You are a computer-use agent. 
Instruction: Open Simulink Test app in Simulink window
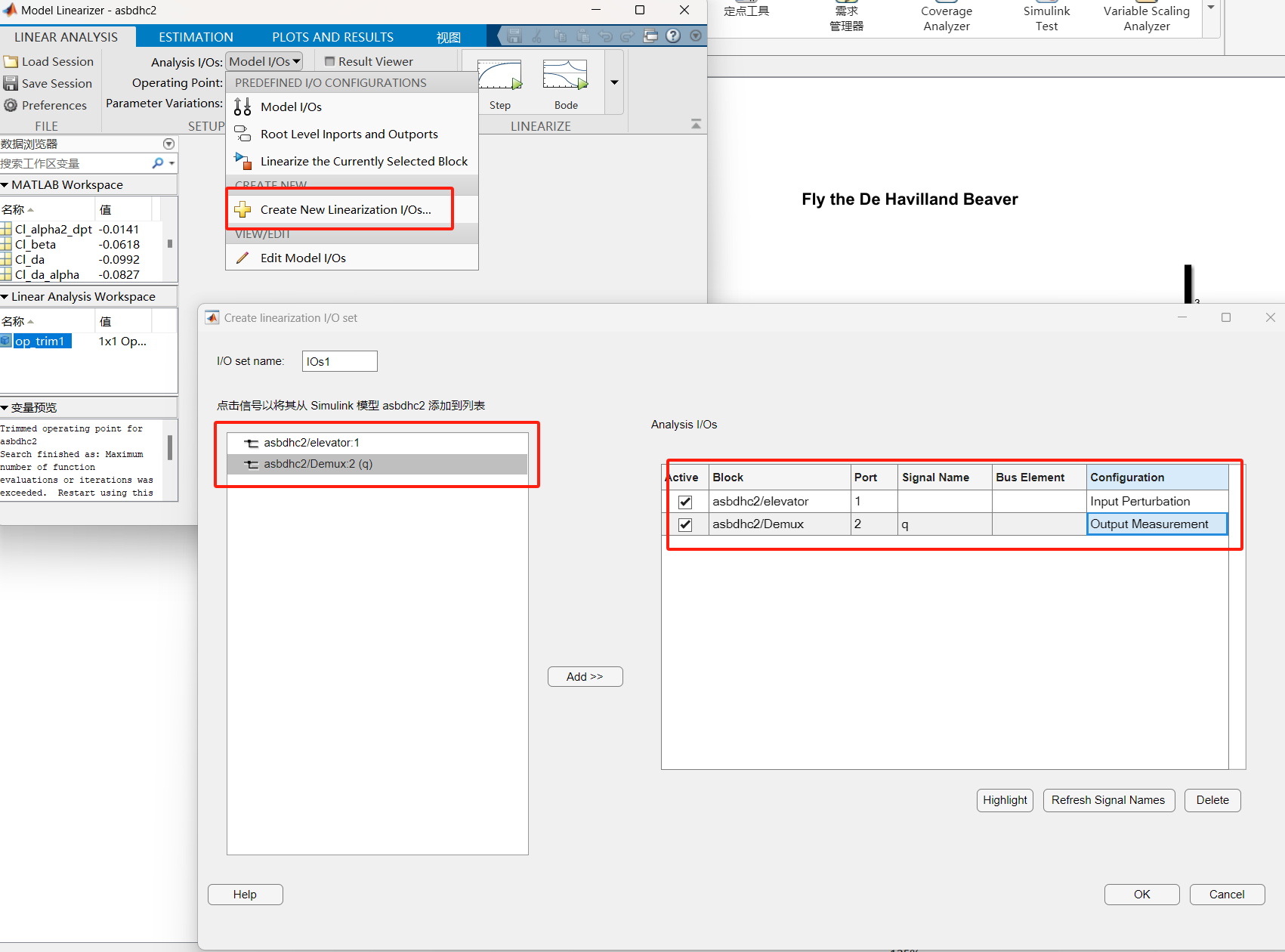[1046, 18]
